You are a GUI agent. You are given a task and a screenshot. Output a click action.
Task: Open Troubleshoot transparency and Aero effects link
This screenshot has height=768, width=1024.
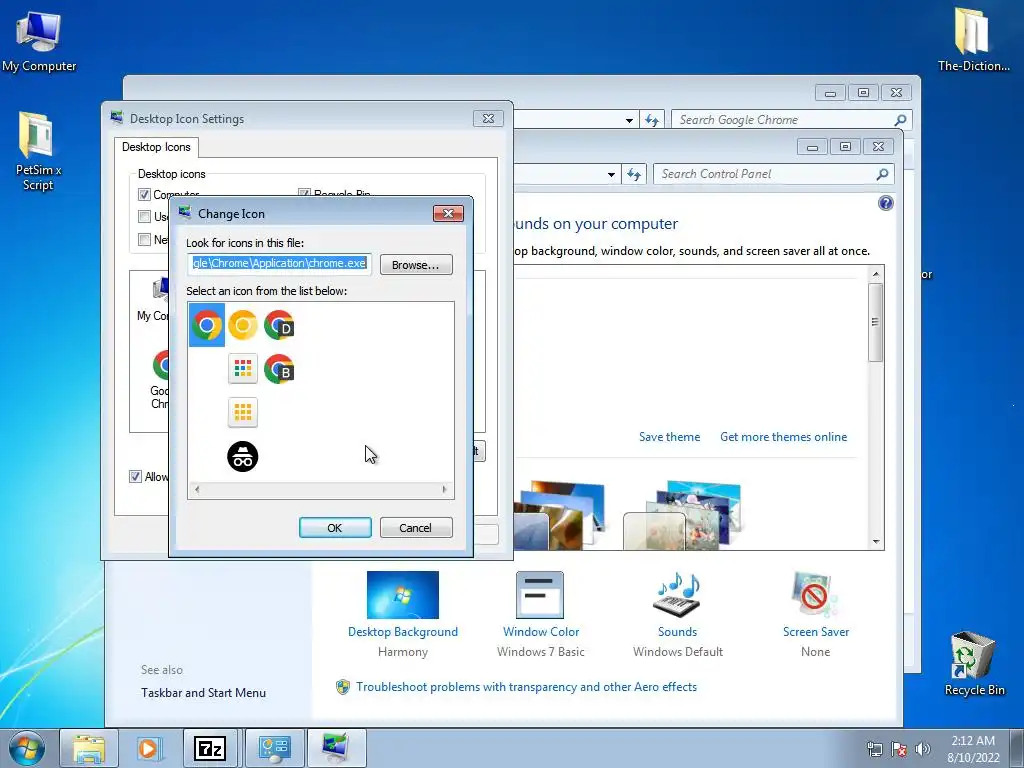[x=526, y=687]
